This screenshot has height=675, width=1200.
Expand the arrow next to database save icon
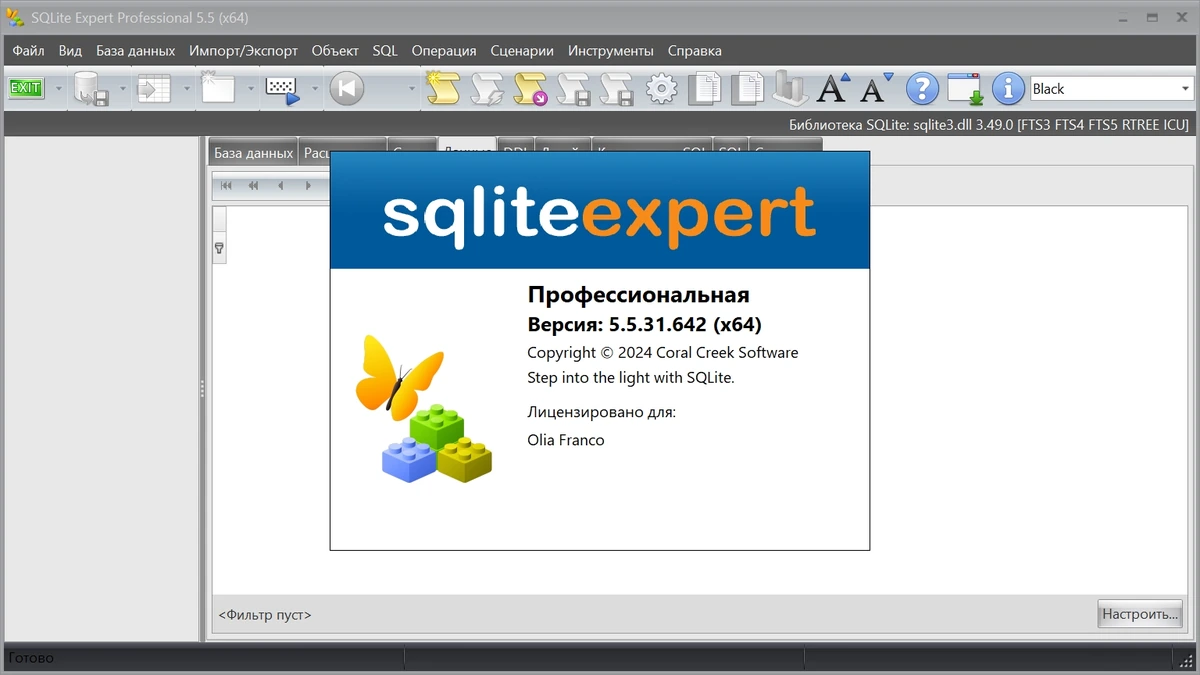click(123, 89)
